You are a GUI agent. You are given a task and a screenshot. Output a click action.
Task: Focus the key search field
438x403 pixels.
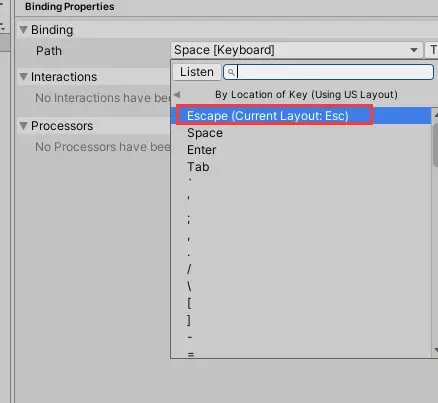click(328, 72)
